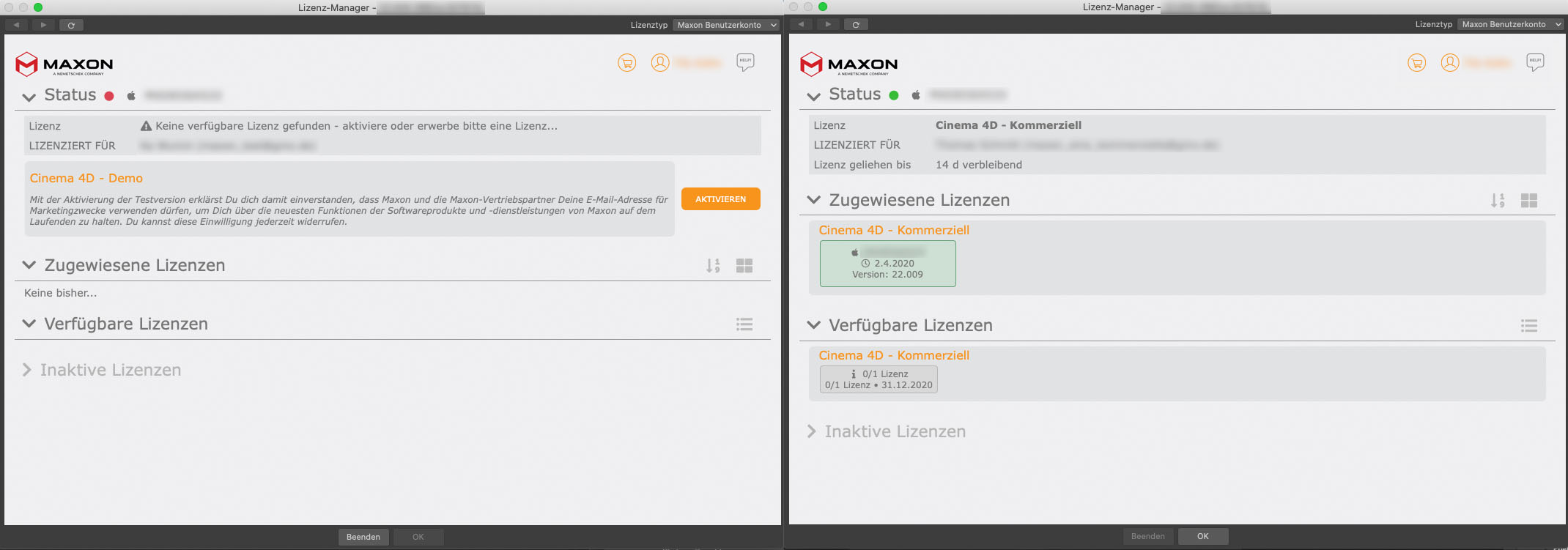The height and width of the screenshot is (550, 1568).
Task: Toggle grid view for Zugewiesene Lizenzen in the right window
Action: (1528, 201)
